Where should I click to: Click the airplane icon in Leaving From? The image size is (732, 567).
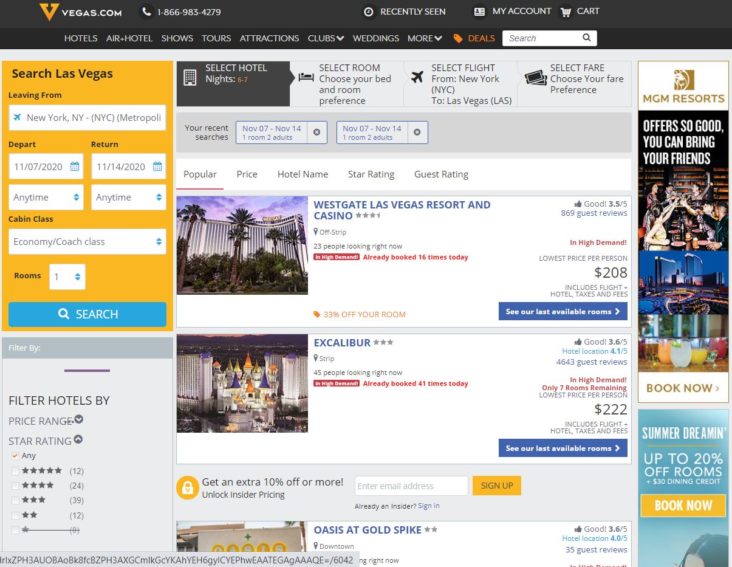point(17,117)
